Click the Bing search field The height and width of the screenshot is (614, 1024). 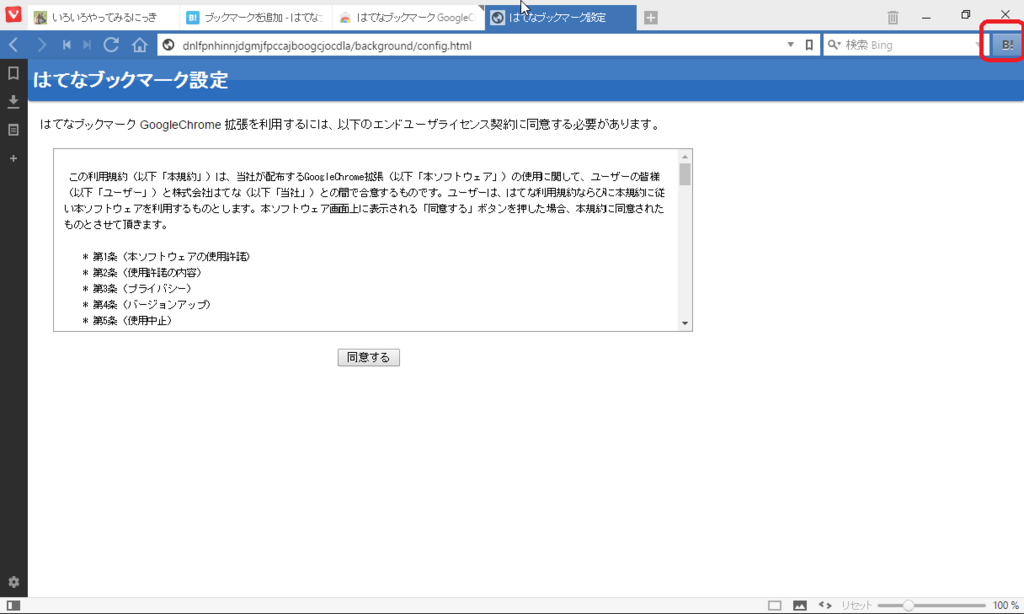click(x=908, y=45)
